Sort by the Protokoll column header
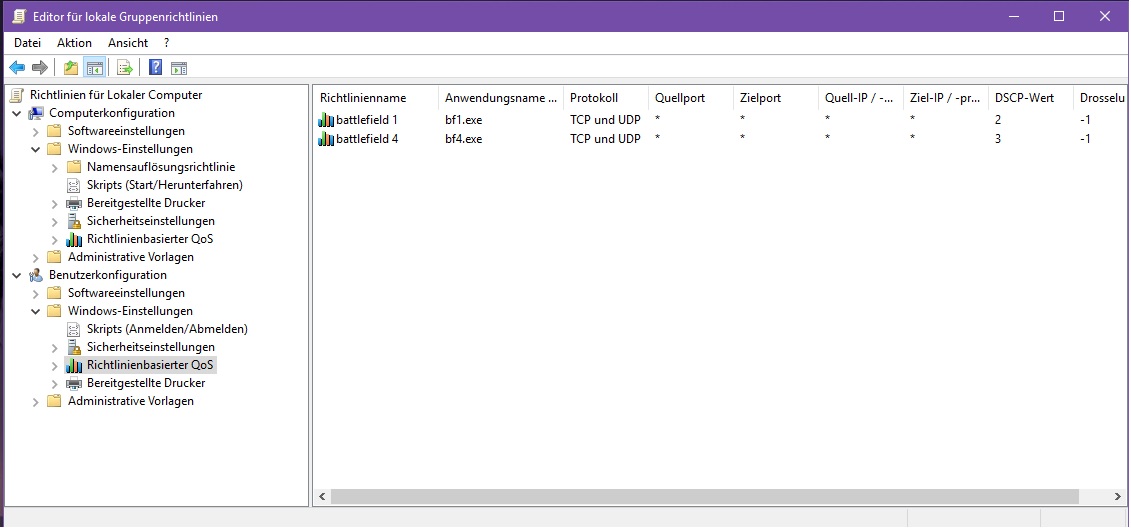The width and height of the screenshot is (1131, 528). pyautogui.click(x=606, y=97)
